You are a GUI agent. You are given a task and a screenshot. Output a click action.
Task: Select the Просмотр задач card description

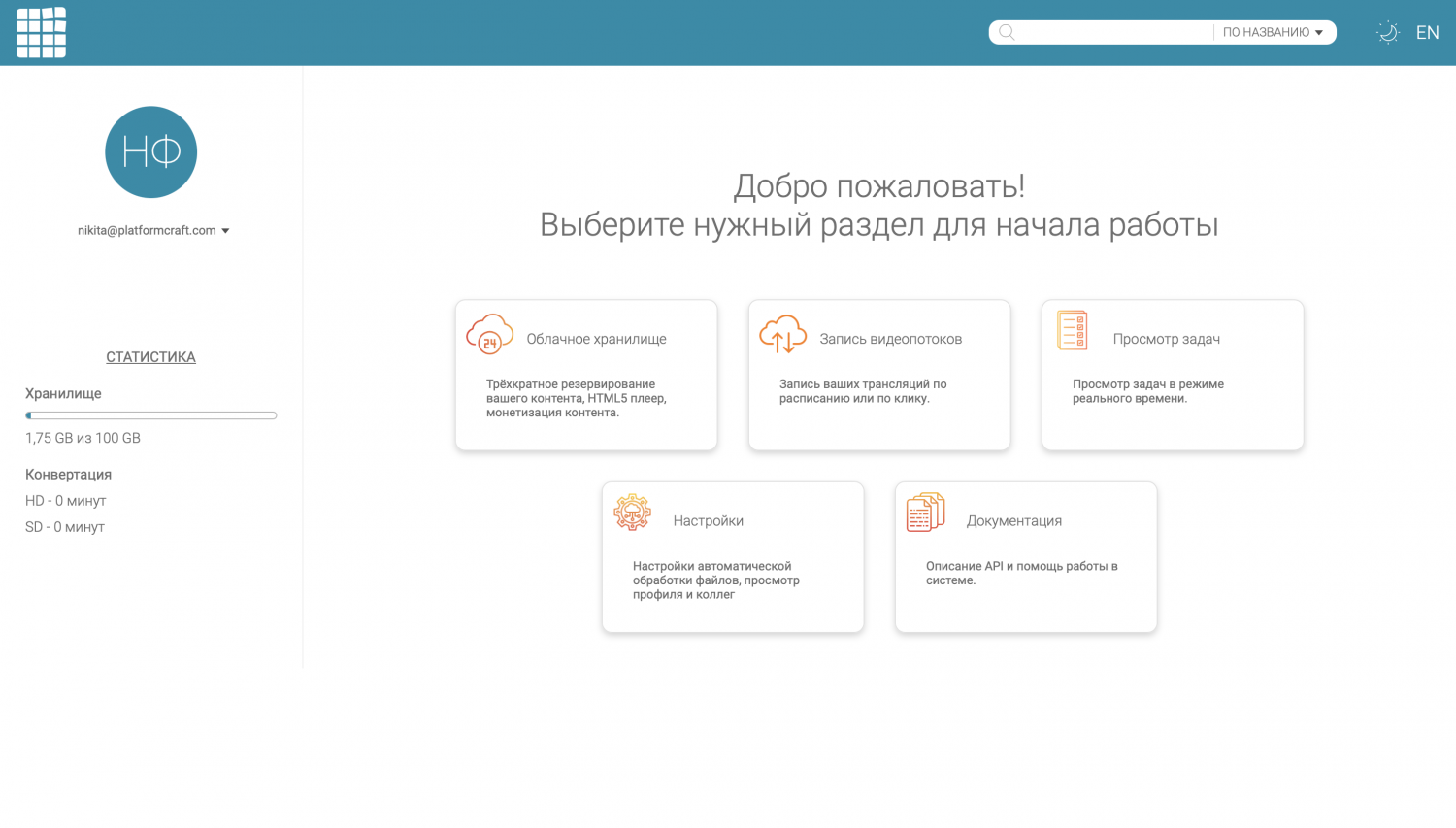[x=1147, y=391]
